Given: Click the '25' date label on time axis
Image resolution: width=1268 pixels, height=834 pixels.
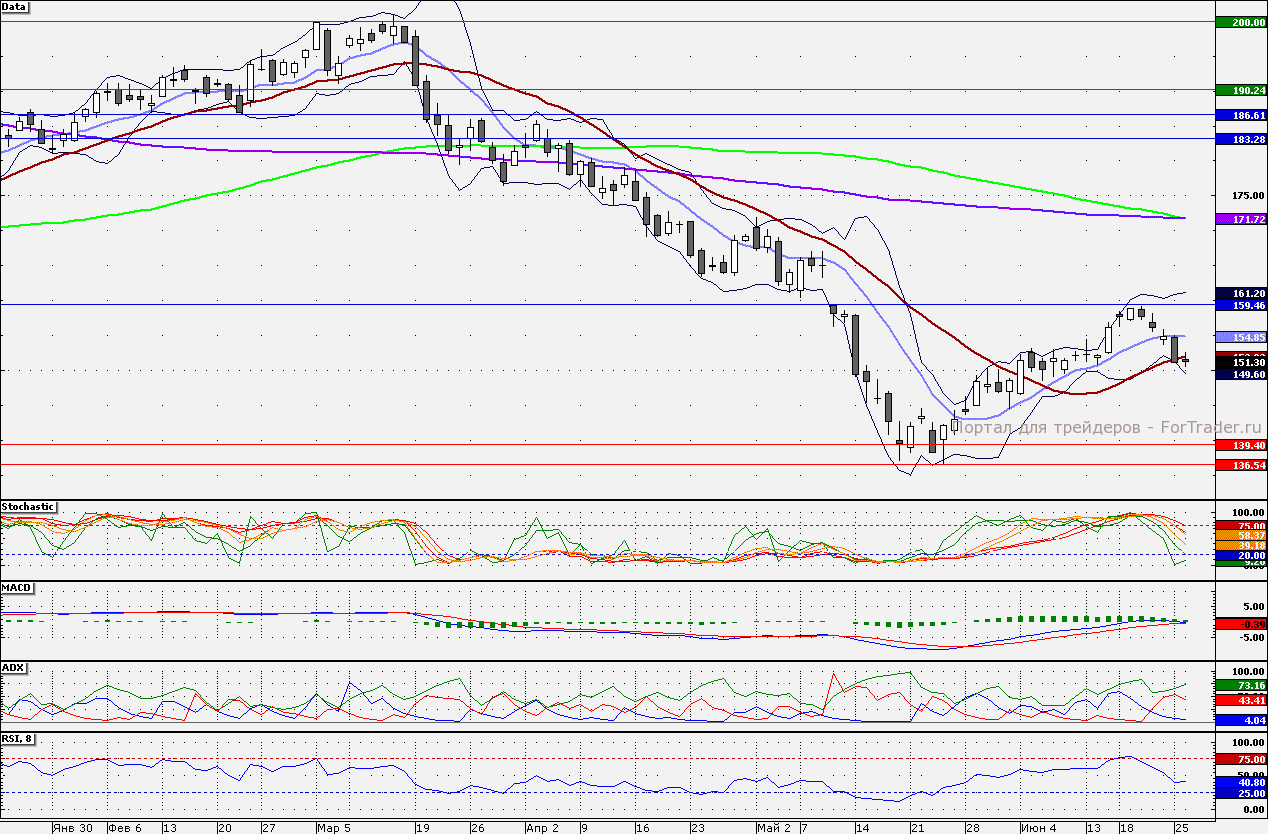Looking at the screenshot, I should coord(1181,828).
